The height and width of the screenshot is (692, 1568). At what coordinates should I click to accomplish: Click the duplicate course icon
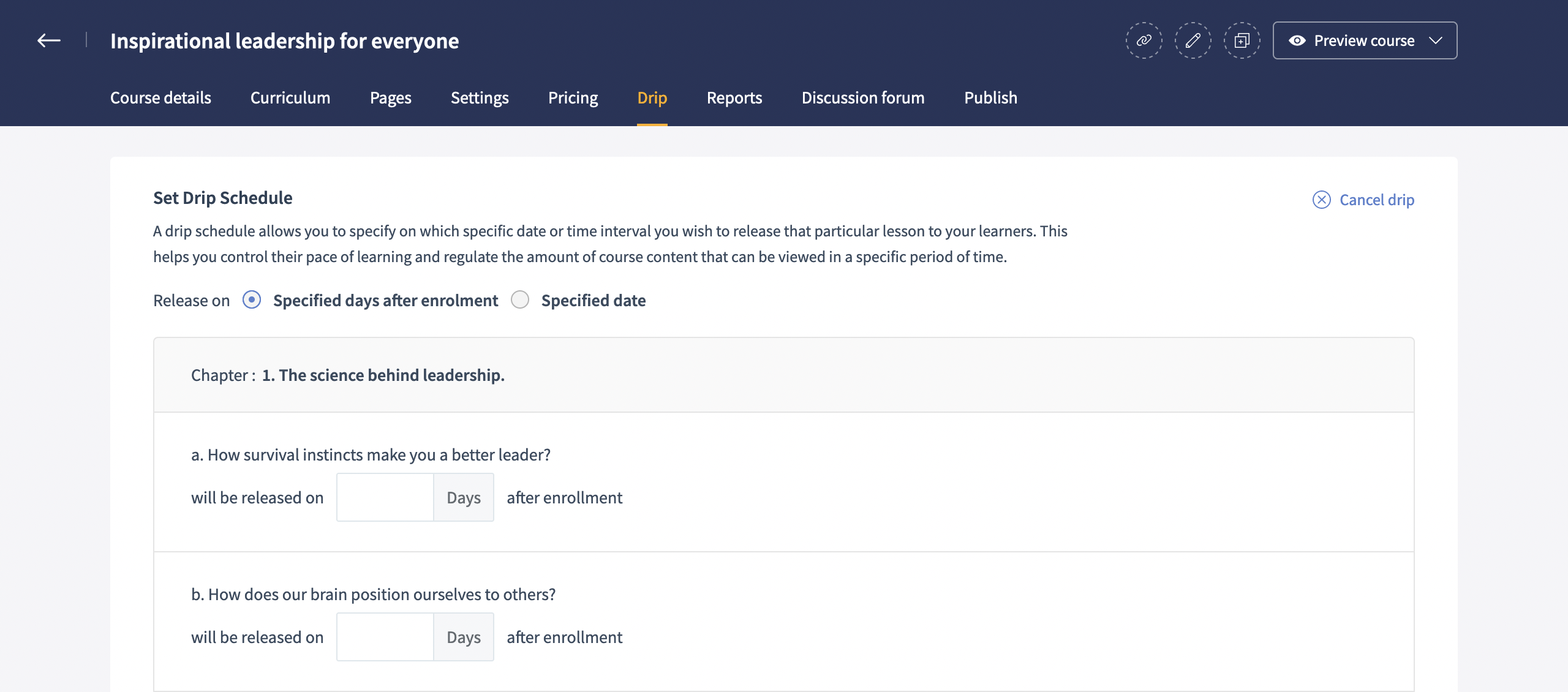tap(1242, 40)
